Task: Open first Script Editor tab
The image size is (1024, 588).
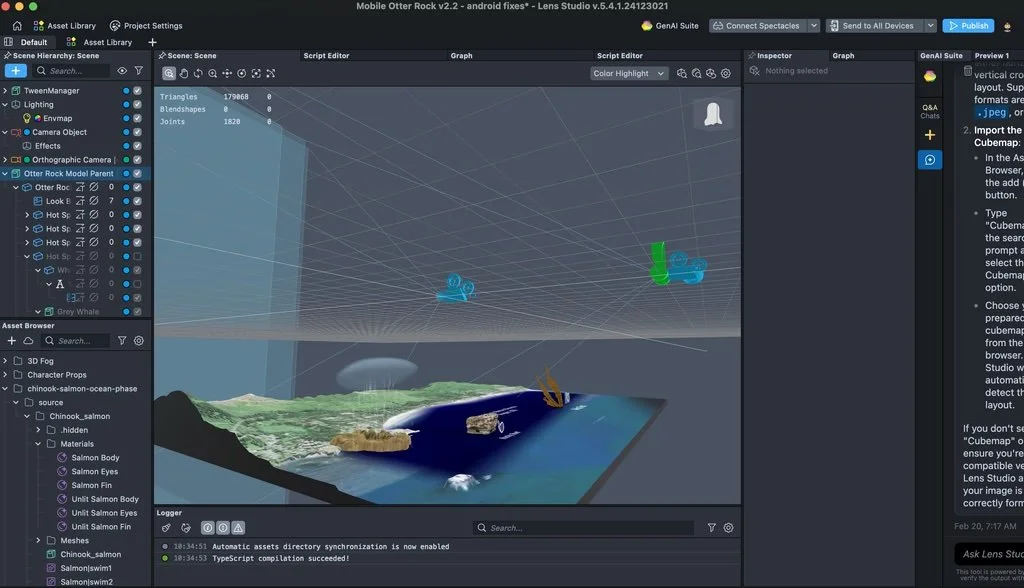Action: point(327,56)
